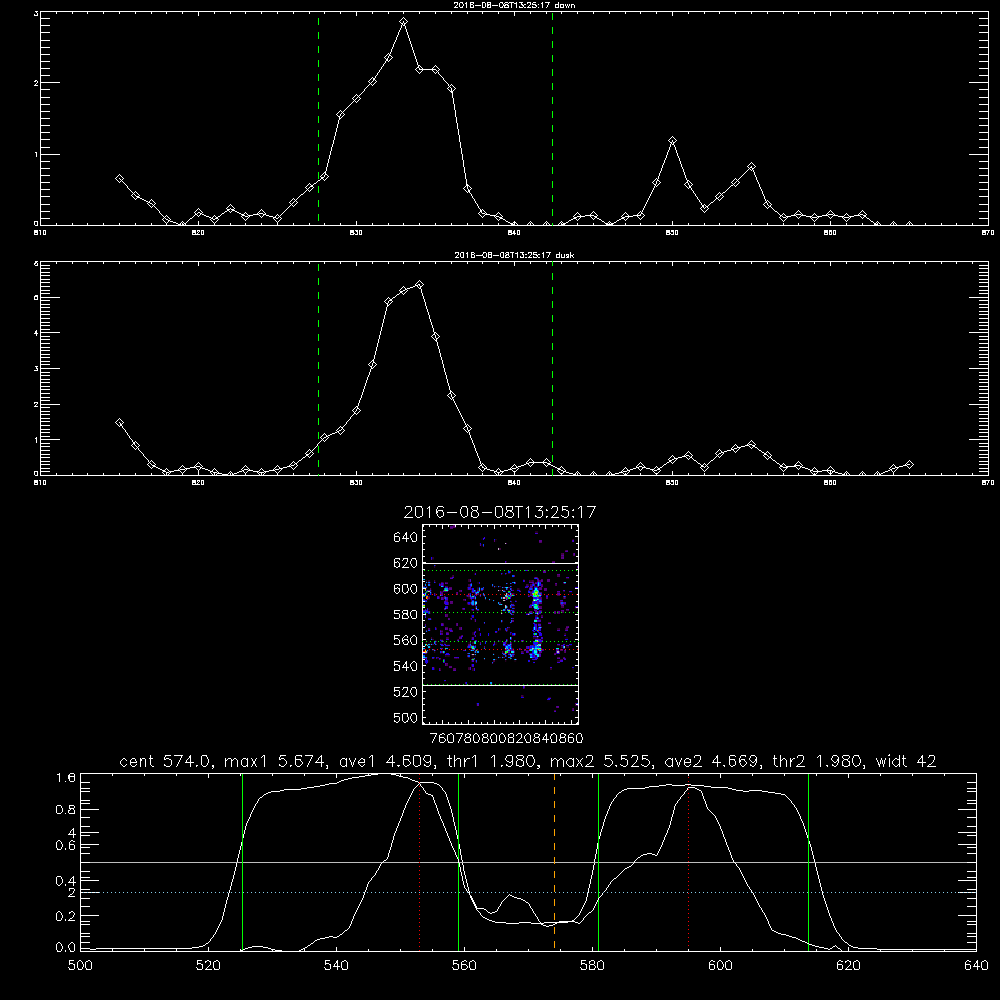The width and height of the screenshot is (1000, 1000).
Task: Select the highest peak diamond in dusk plot
Action: 419,284
